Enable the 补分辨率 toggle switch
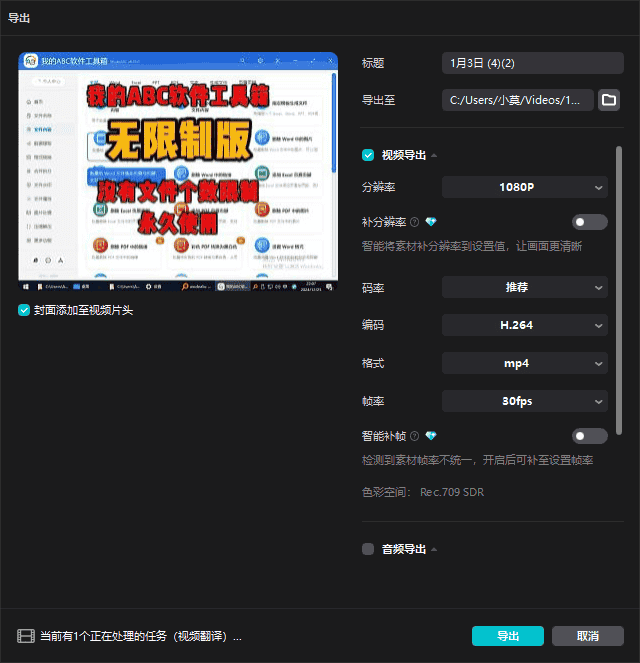640x663 pixels. point(589,222)
